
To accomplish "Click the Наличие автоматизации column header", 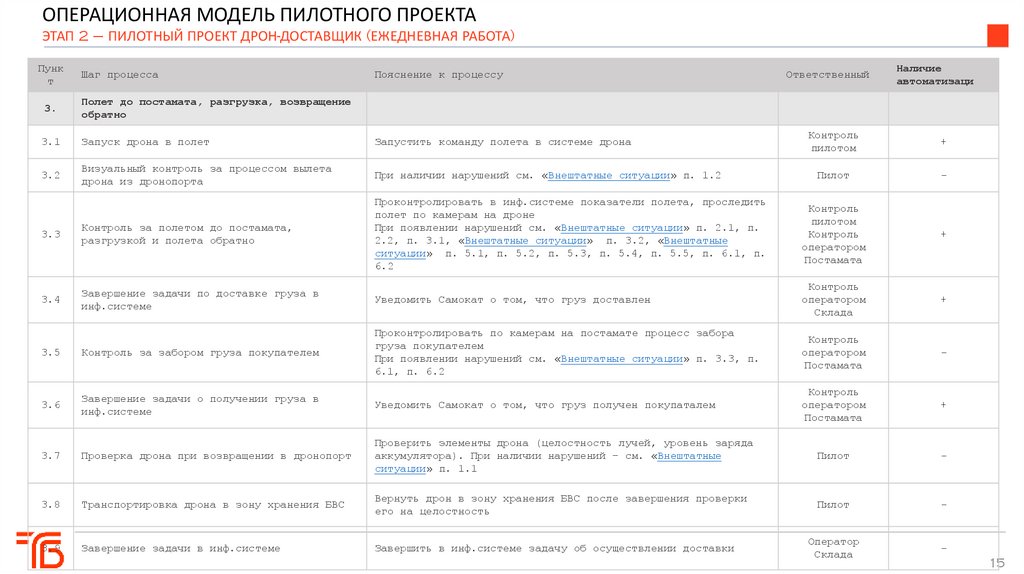I will coord(935,74).
